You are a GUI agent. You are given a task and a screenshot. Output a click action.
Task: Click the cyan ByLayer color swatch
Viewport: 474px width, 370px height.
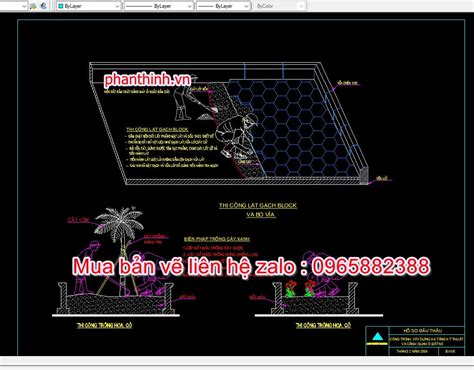click(61, 6)
